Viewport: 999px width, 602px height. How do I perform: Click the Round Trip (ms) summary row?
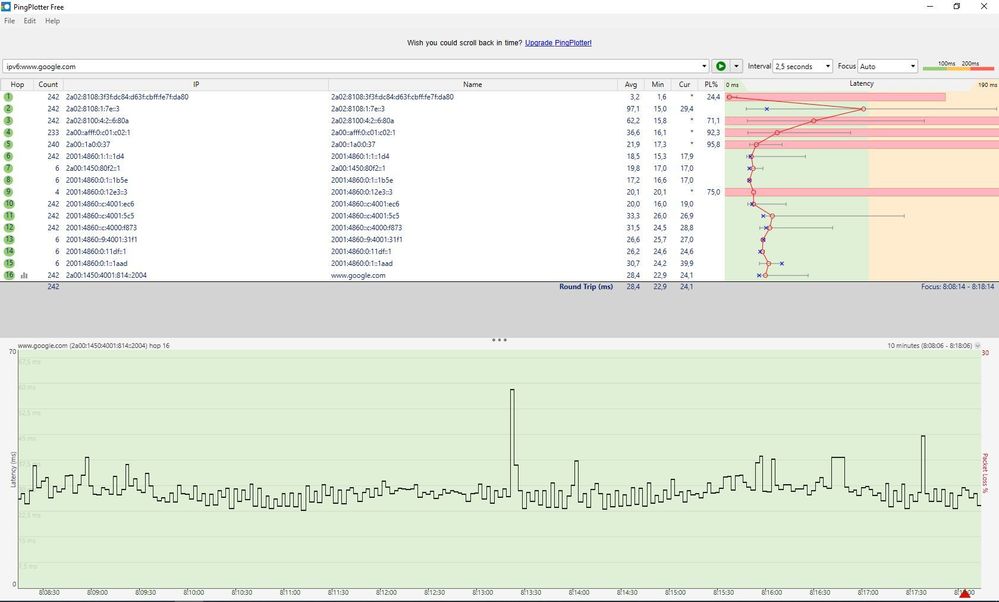(588, 286)
